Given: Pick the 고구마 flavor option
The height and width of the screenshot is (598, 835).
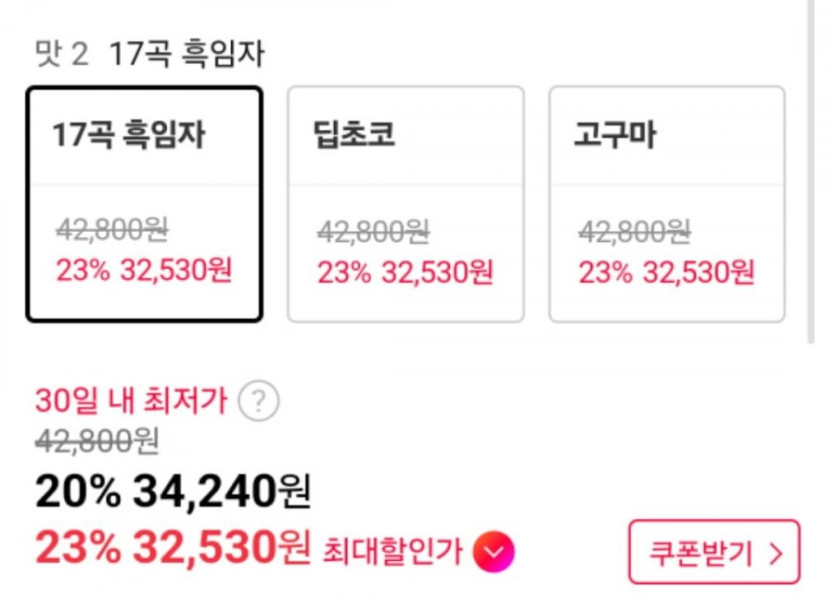Looking at the screenshot, I should [666, 204].
